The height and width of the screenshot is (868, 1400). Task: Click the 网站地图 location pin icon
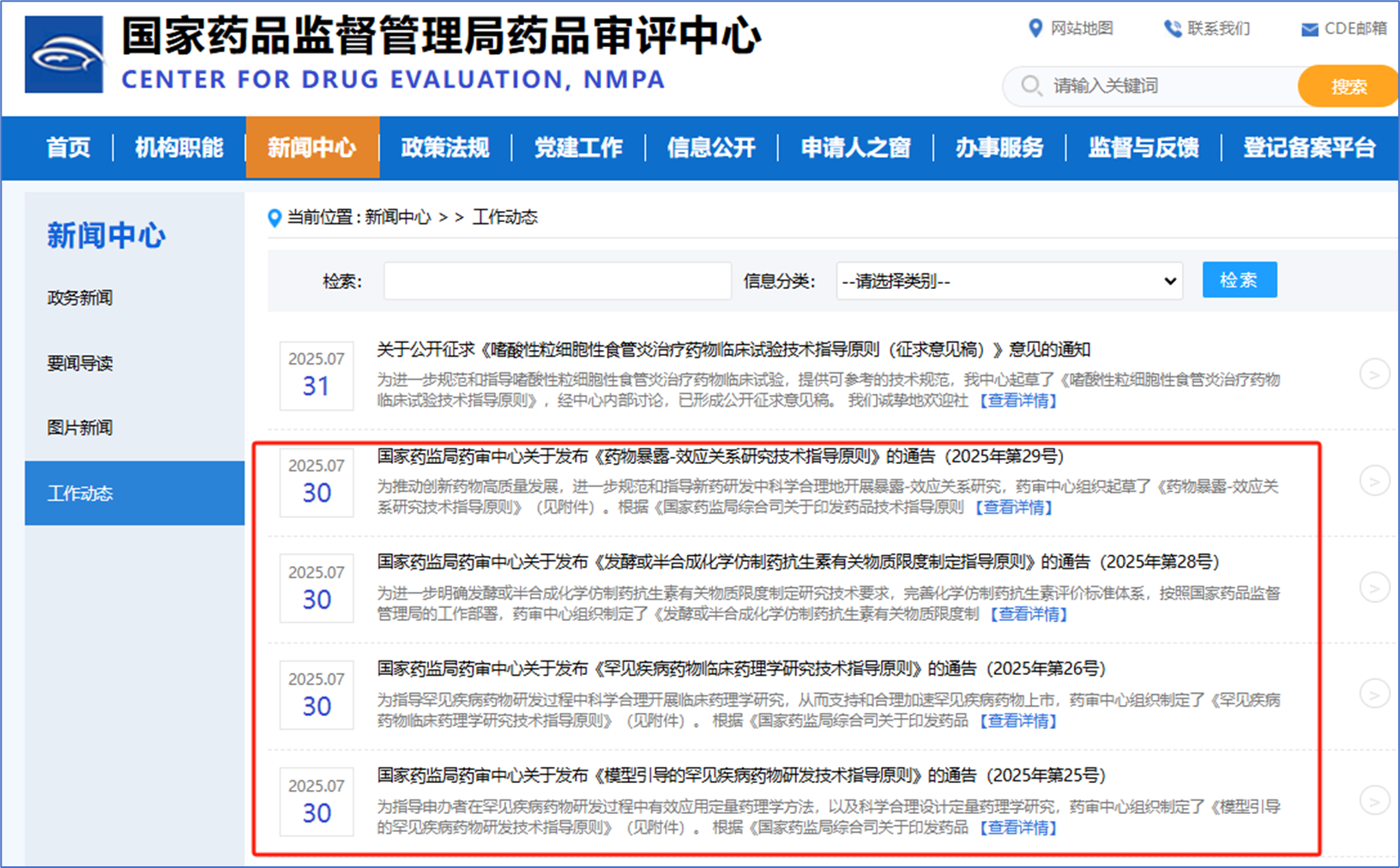(1035, 28)
